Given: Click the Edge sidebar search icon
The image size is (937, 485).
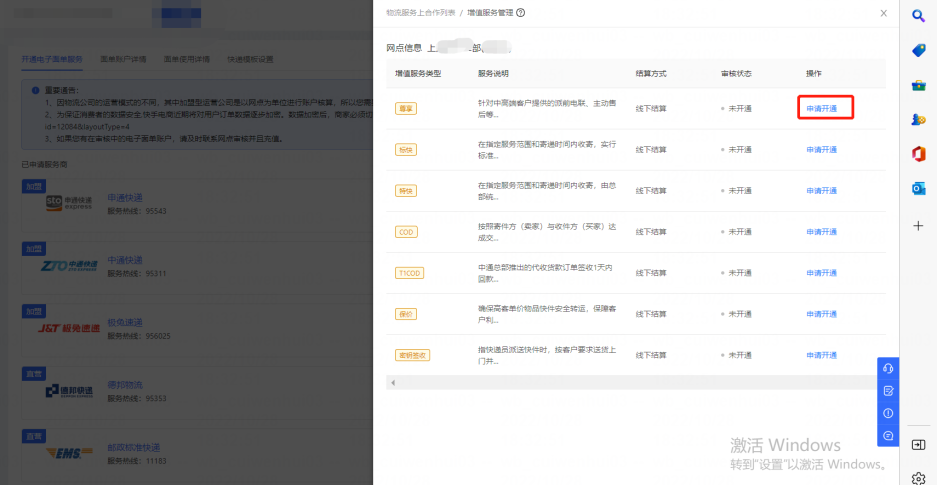Looking at the screenshot, I should coord(918,15).
